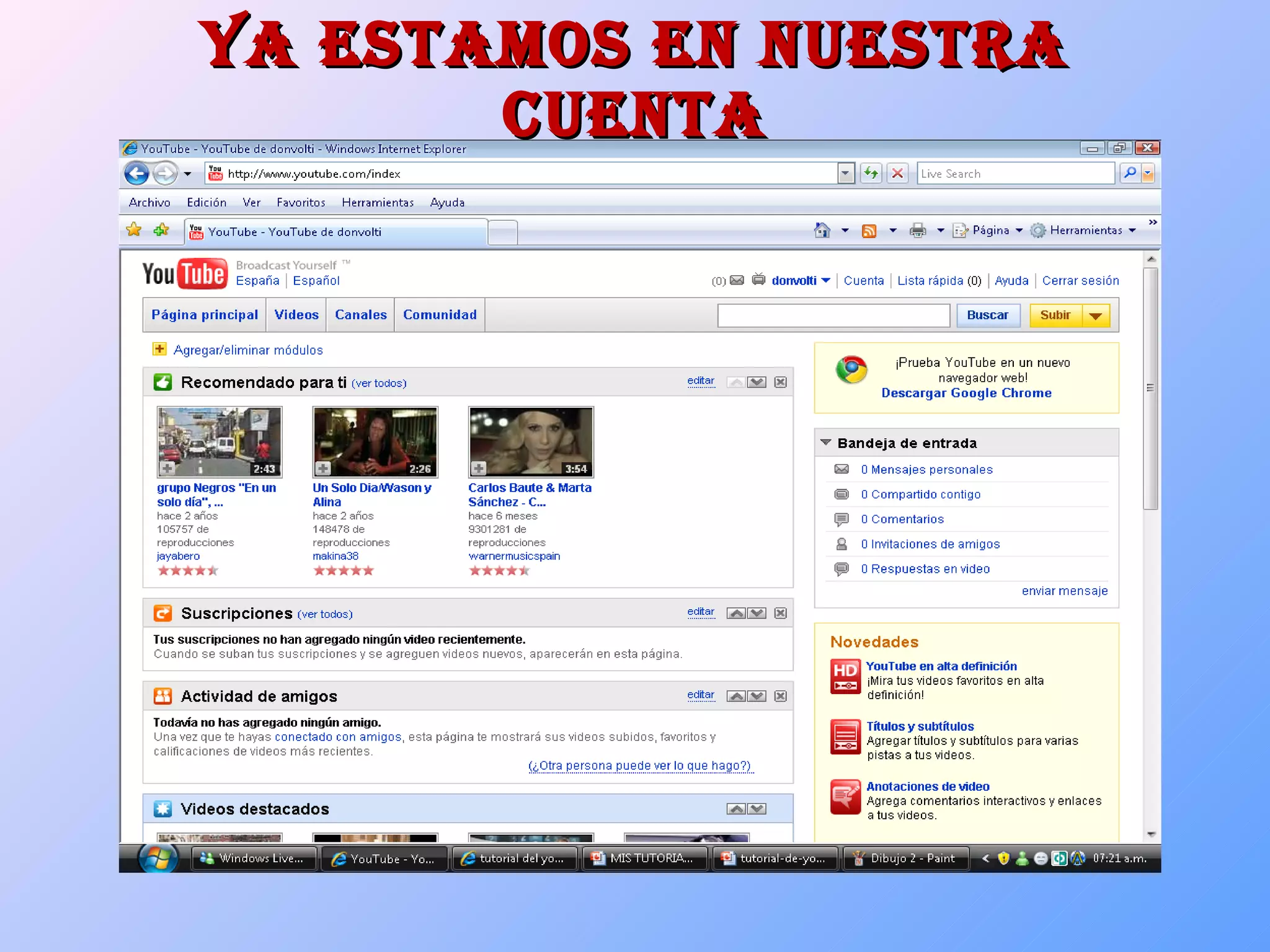Click the HD alta definición icon
Image resolution: width=1270 pixels, height=952 pixels.
coord(845,676)
